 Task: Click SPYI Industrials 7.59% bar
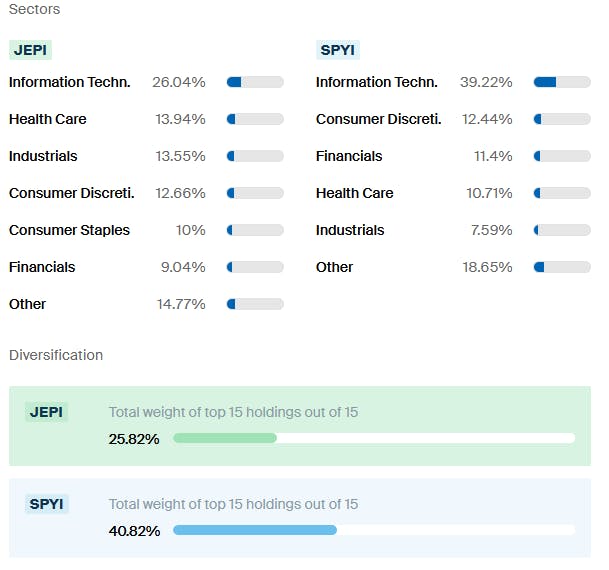[x=562, y=230]
